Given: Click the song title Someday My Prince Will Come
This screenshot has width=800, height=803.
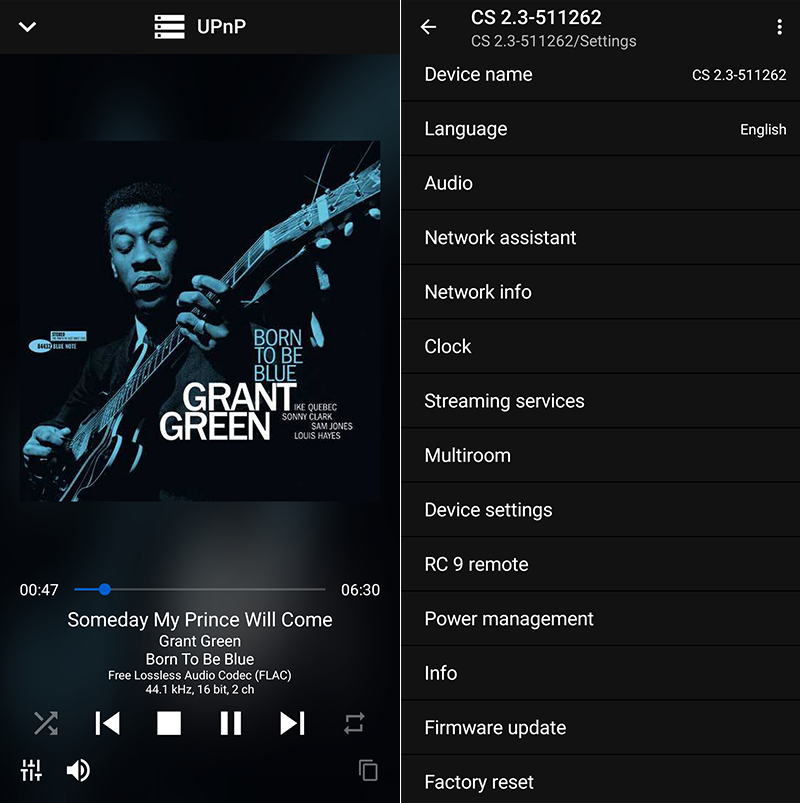Looking at the screenshot, I should pyautogui.click(x=200, y=620).
